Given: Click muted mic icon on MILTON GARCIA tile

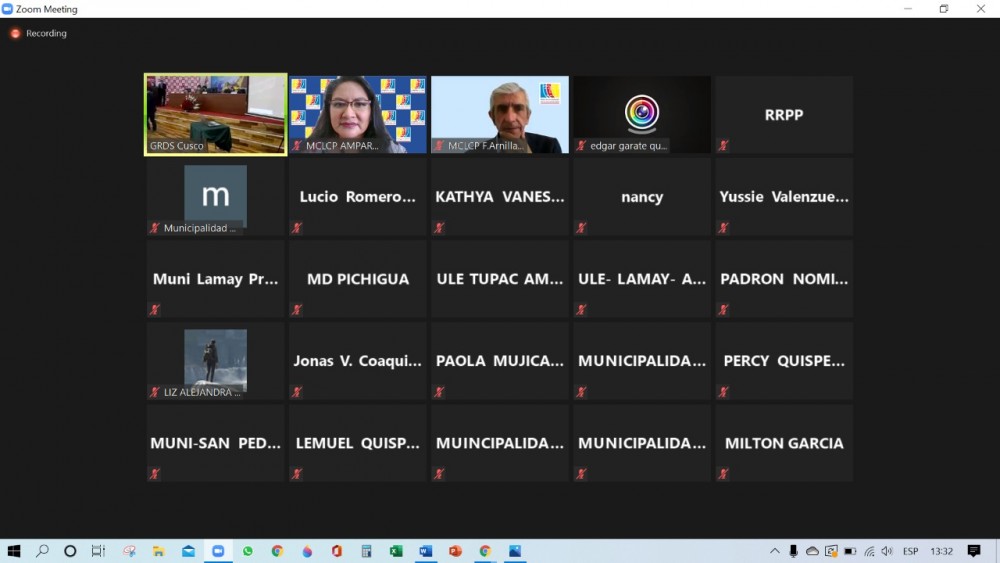Looking at the screenshot, I should point(723,474).
